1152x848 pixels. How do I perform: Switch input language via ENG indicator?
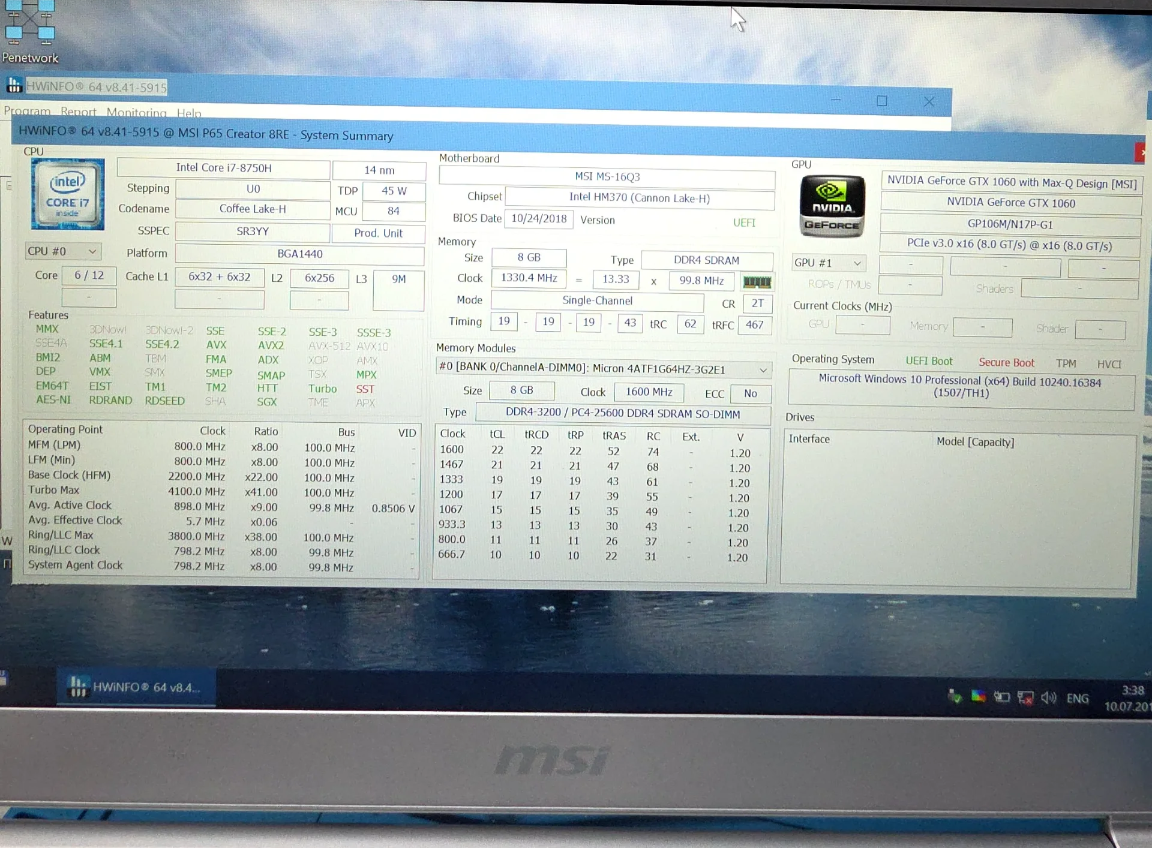tap(1078, 698)
